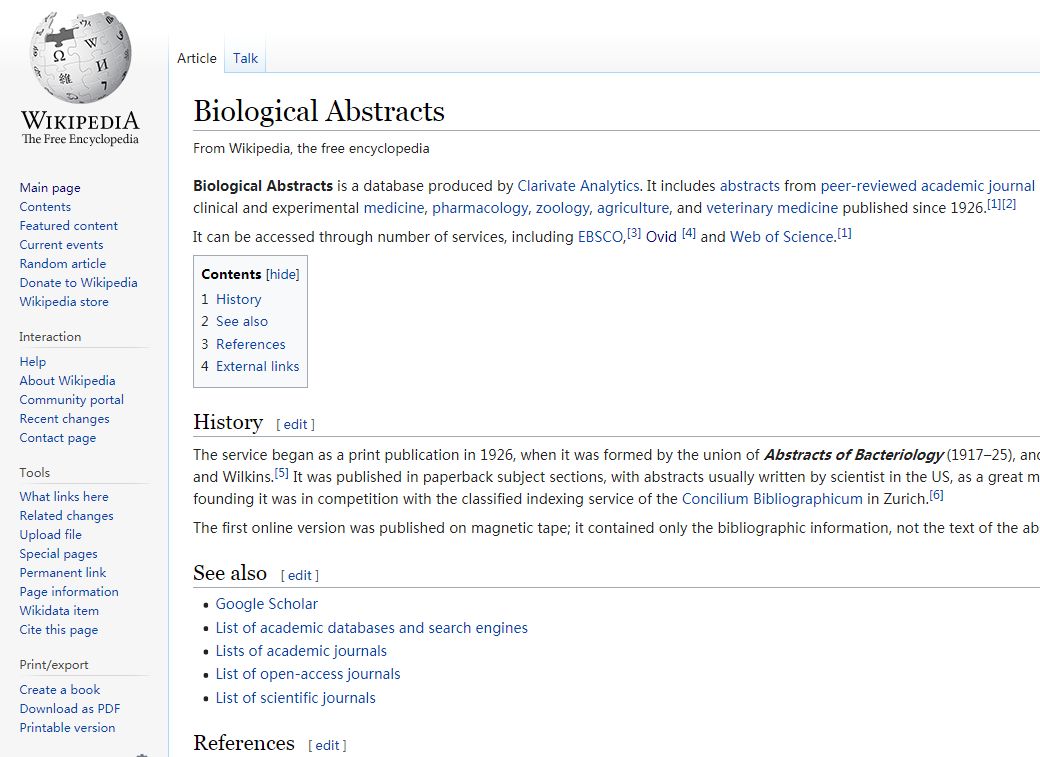Hide the Contents table

(283, 275)
